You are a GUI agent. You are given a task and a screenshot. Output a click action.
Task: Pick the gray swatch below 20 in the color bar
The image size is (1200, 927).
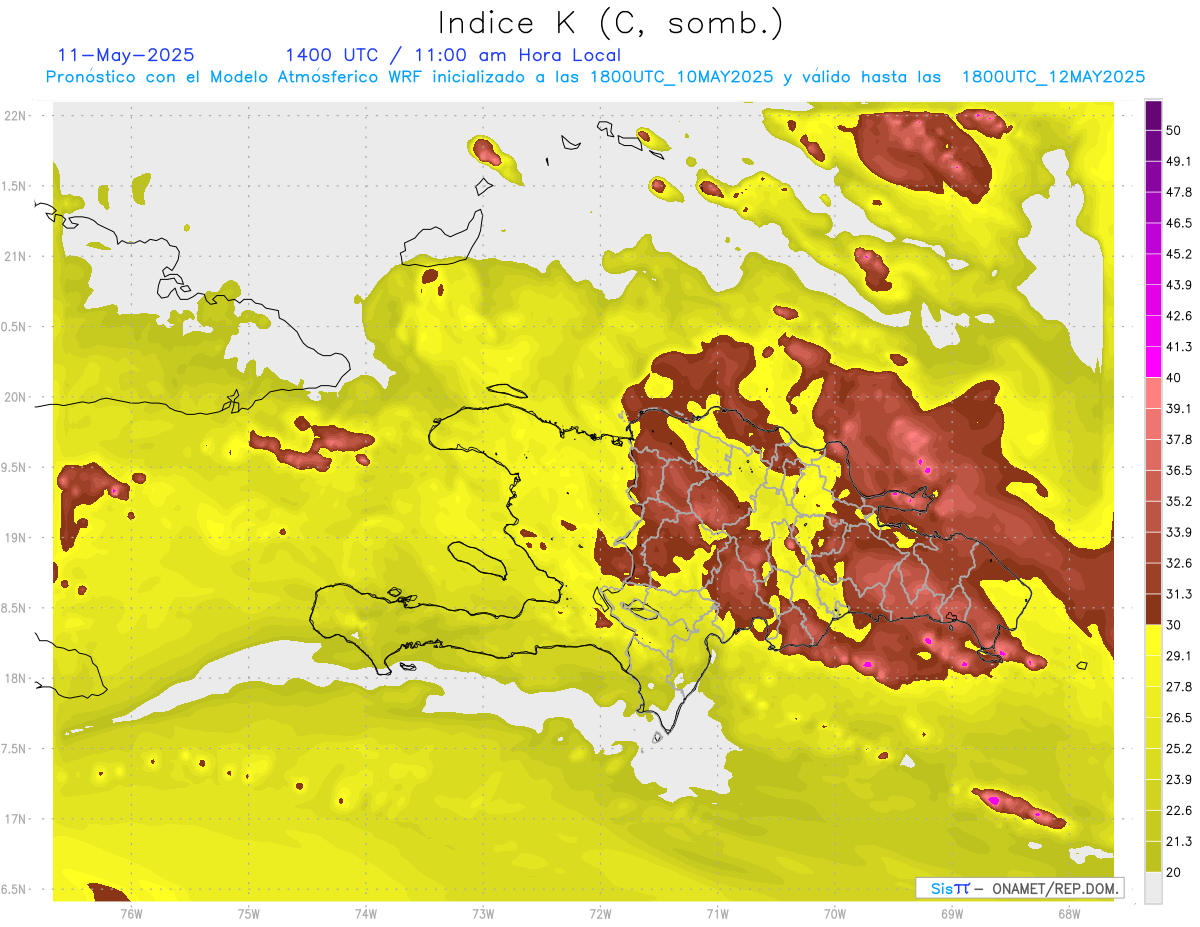click(x=1153, y=888)
